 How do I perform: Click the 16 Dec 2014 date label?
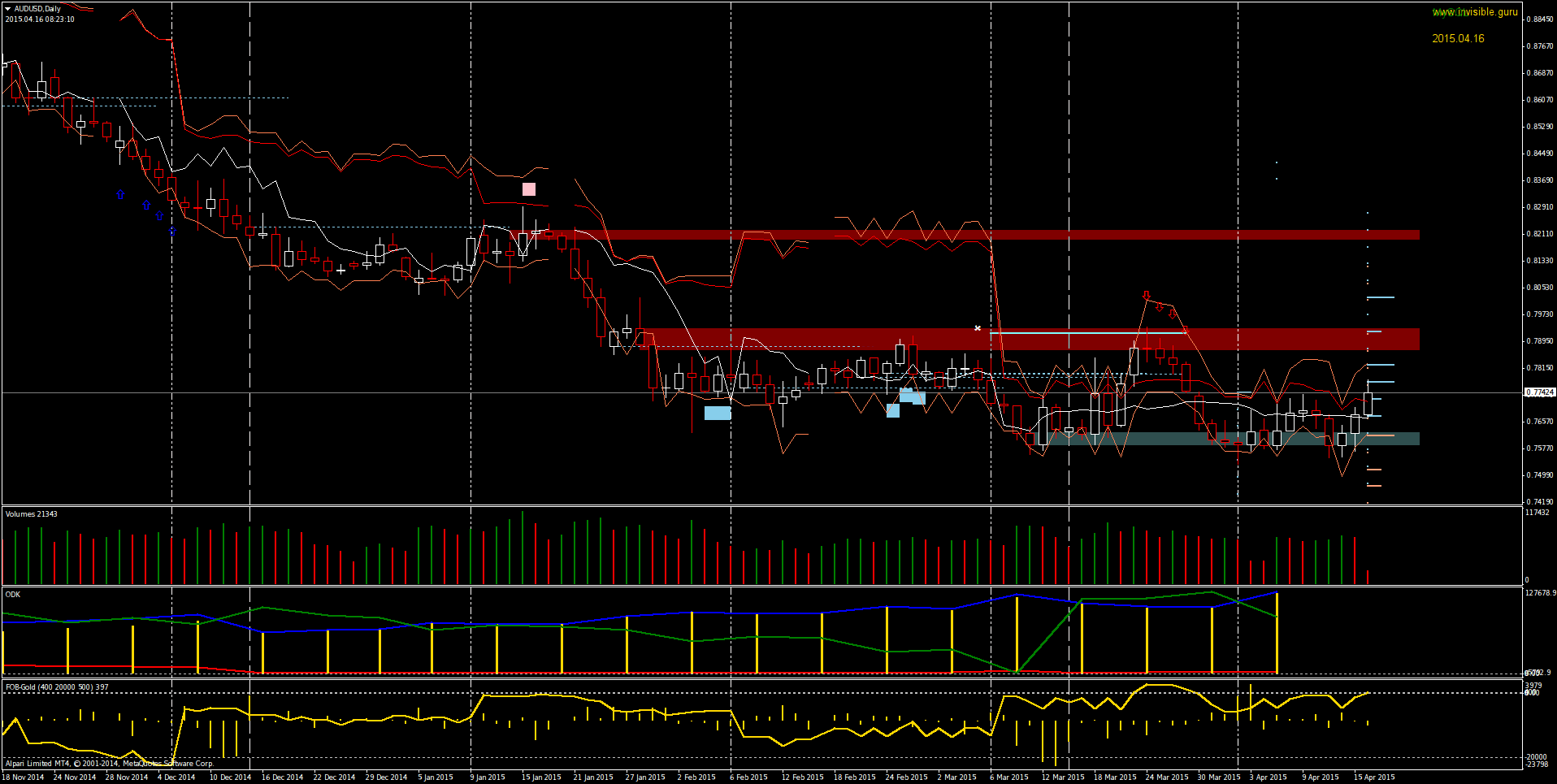tap(282, 778)
